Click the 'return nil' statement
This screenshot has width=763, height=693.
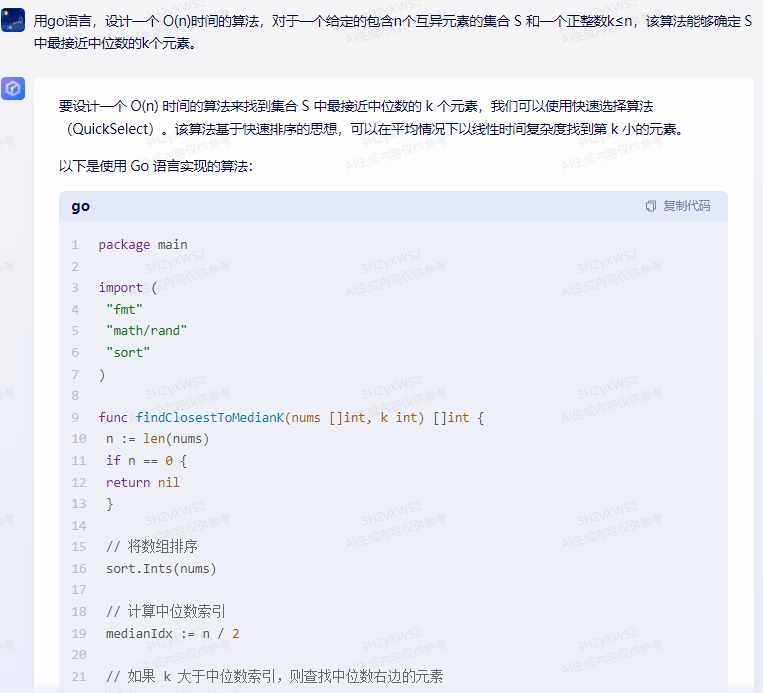(143, 482)
